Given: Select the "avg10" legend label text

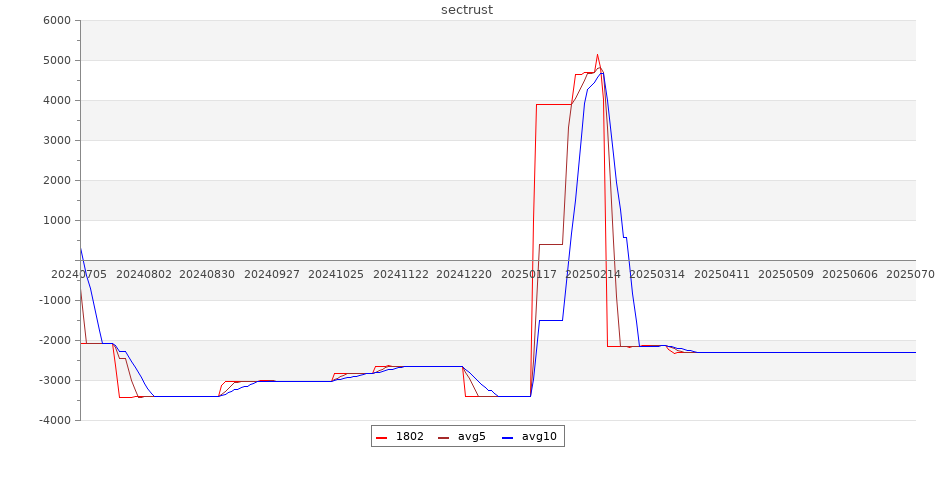Looking at the screenshot, I should pyautogui.click(x=539, y=436).
